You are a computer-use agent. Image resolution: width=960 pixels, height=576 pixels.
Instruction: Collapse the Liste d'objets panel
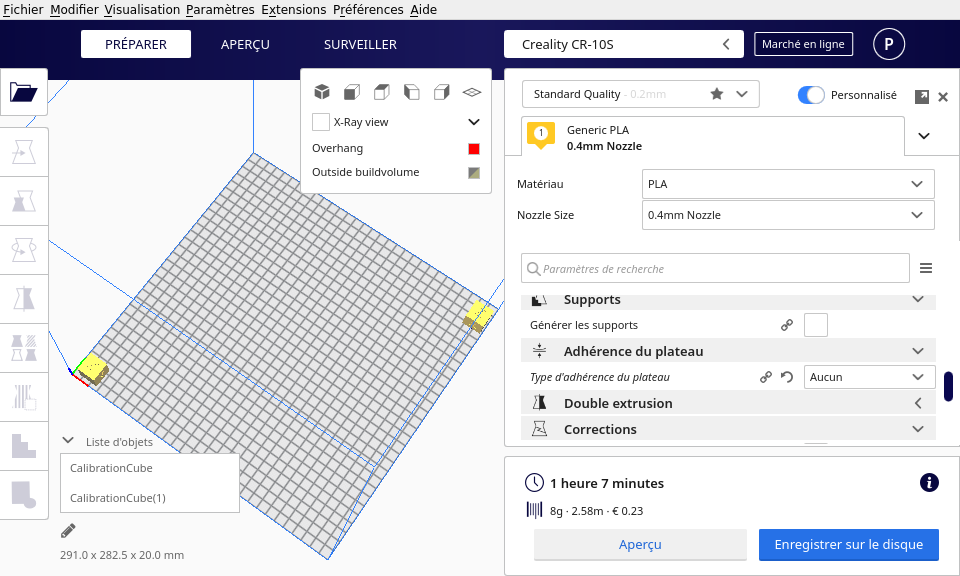coord(68,441)
